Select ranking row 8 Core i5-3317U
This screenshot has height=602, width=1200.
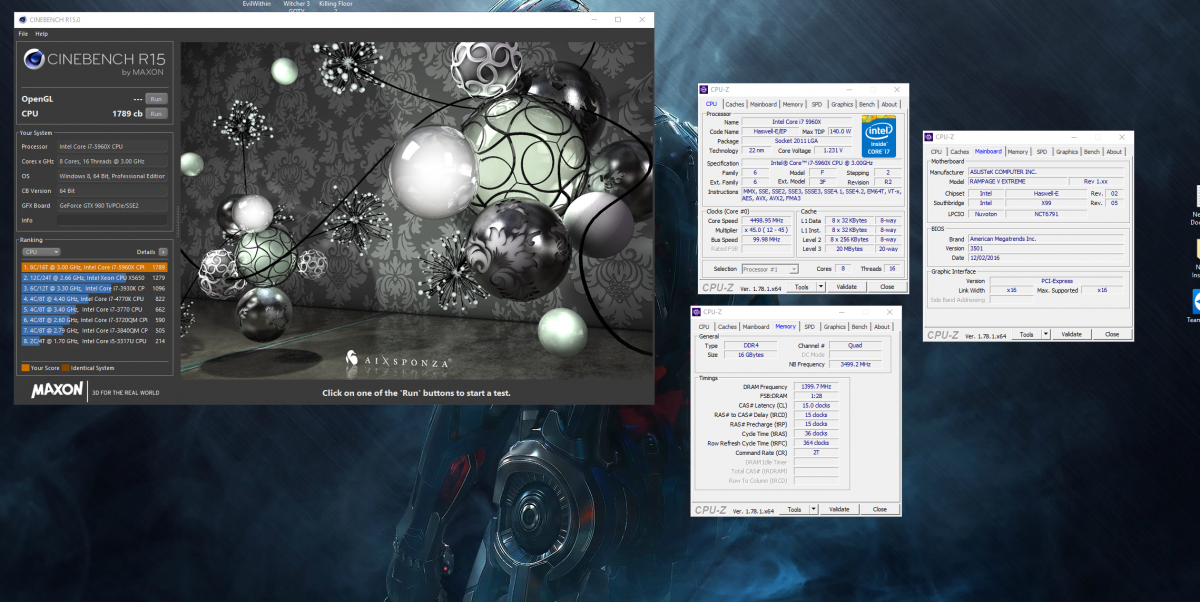tap(94, 341)
